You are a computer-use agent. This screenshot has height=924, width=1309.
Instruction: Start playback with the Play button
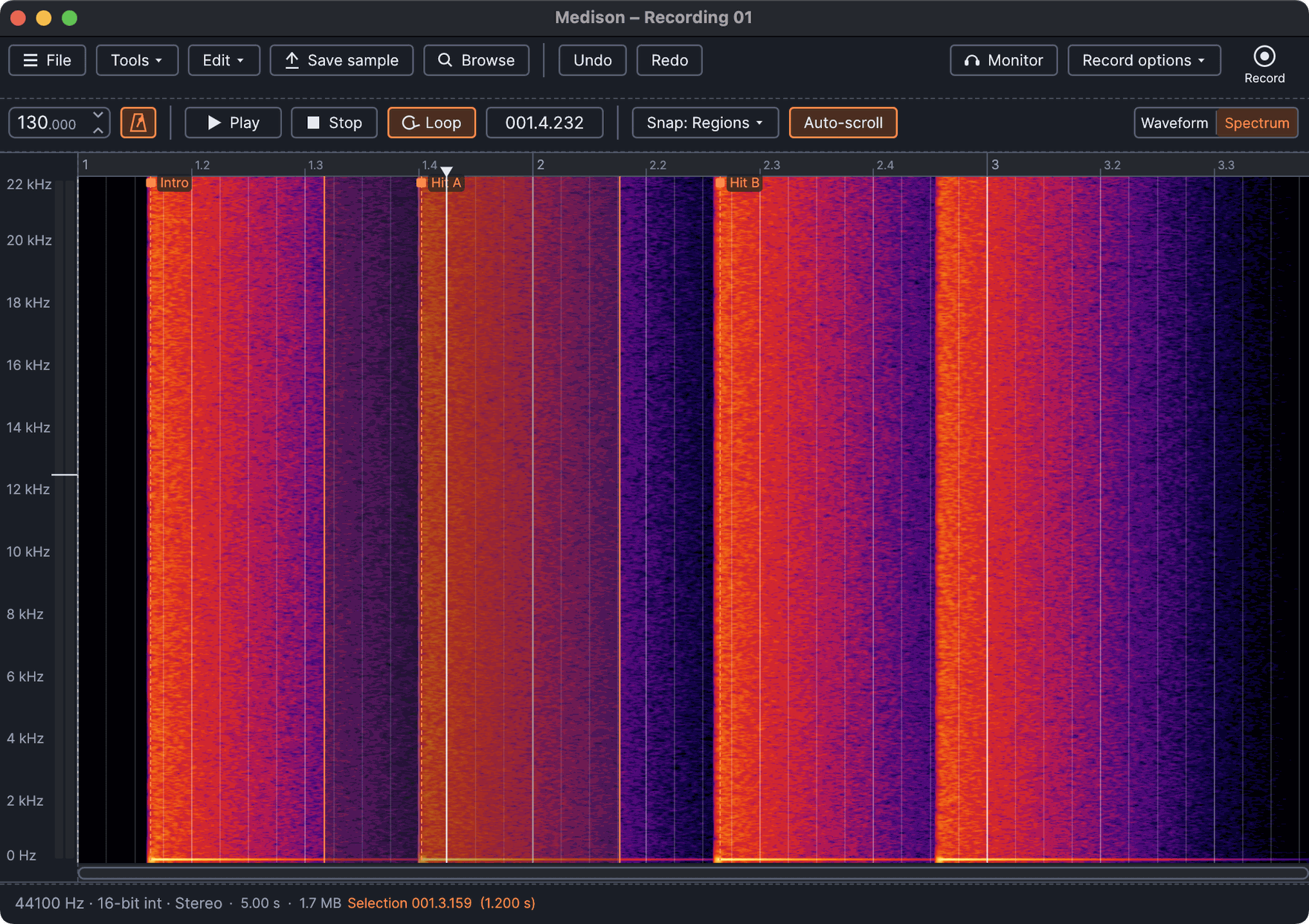233,123
